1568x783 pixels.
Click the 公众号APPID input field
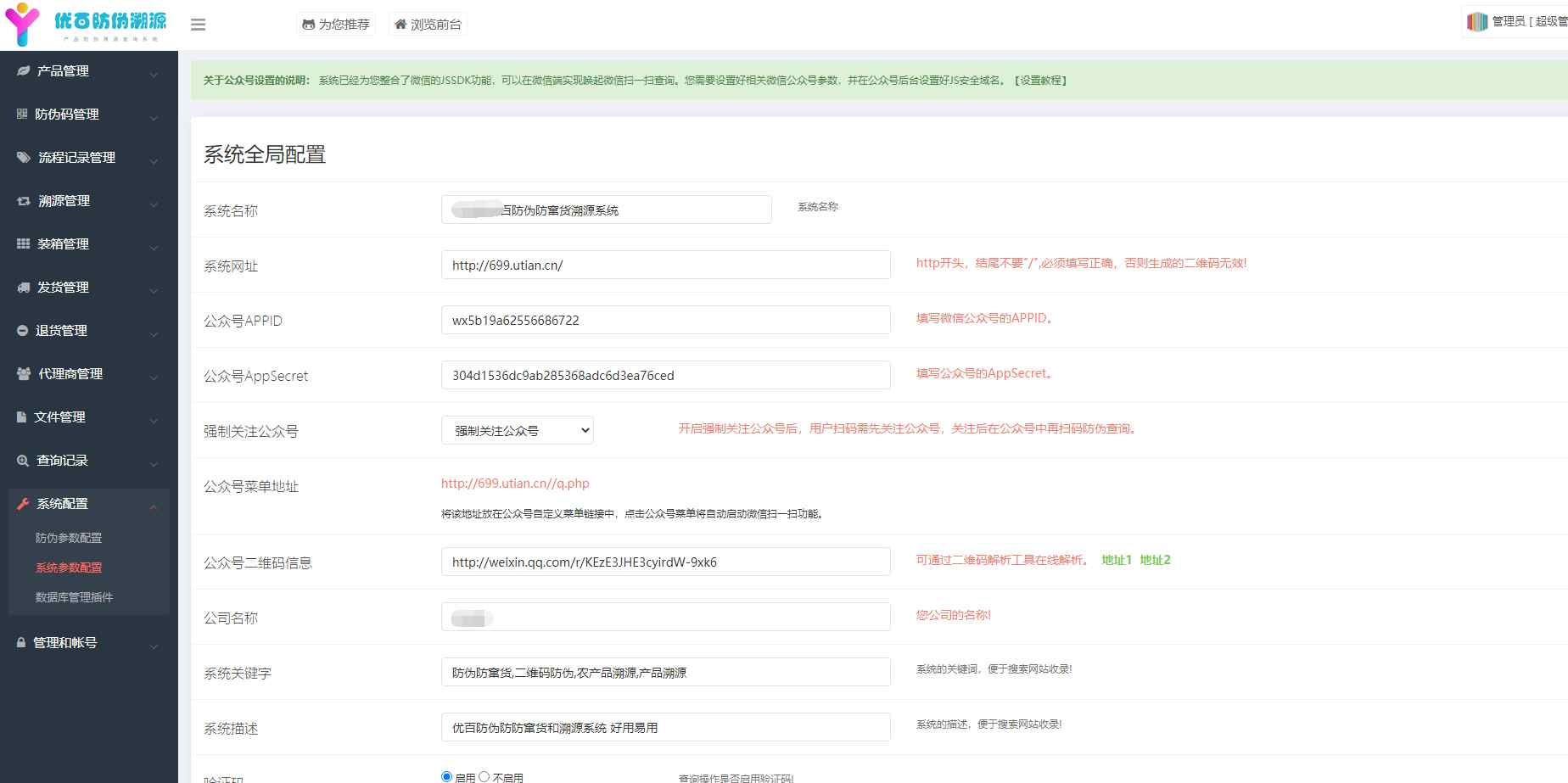click(x=665, y=321)
